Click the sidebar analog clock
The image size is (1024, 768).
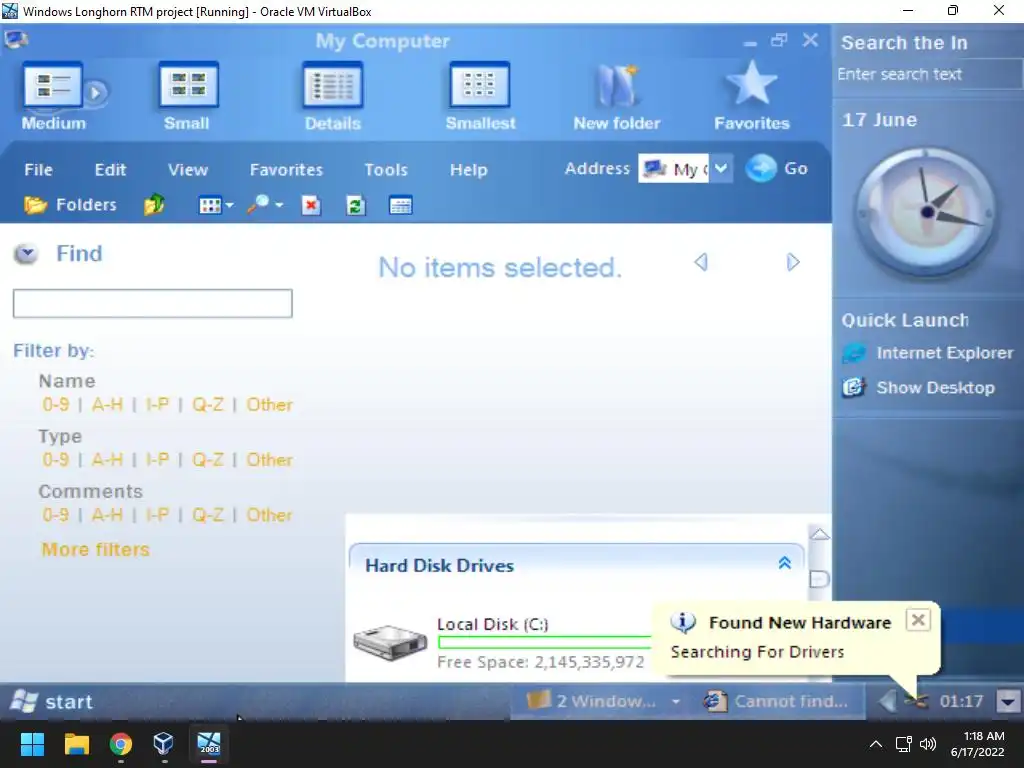[x=926, y=212]
